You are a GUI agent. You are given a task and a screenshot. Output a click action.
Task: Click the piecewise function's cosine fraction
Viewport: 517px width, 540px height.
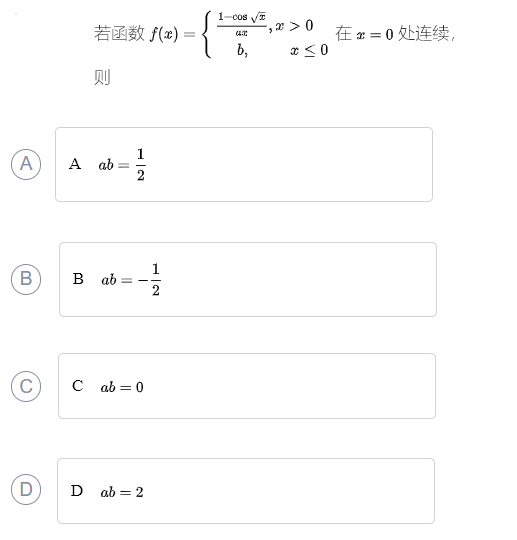click(x=242, y=24)
